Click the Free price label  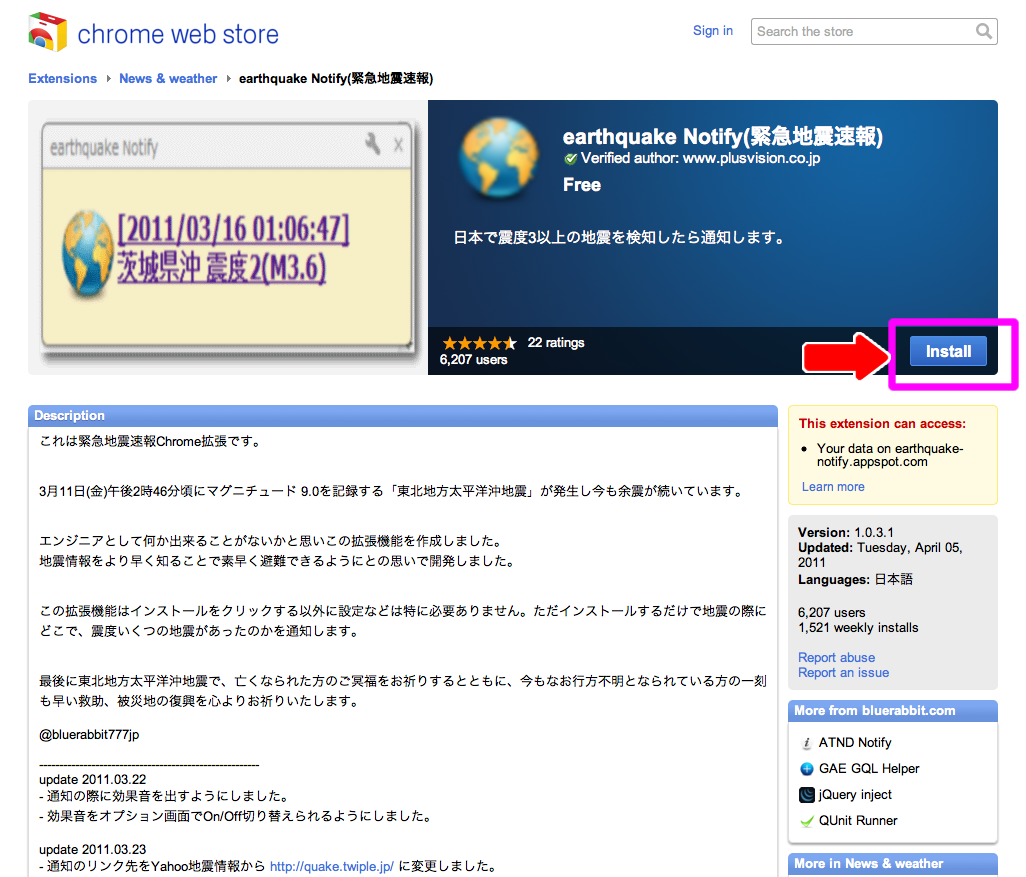tap(582, 185)
